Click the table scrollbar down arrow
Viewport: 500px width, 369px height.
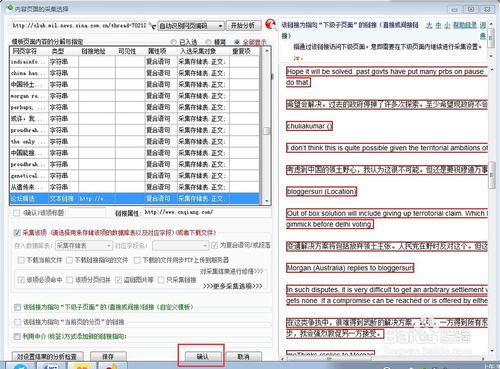pyautogui.click(x=266, y=201)
